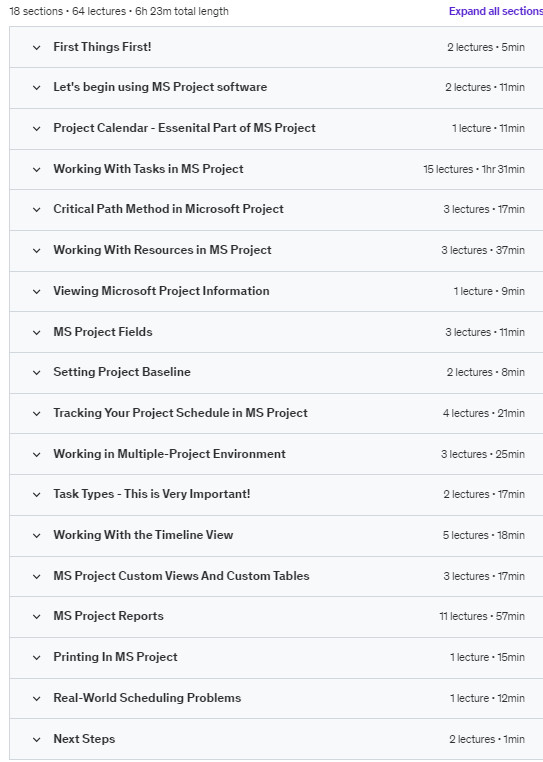
Task: Click the '1 lecture • 12min' summary
Action: [488, 698]
